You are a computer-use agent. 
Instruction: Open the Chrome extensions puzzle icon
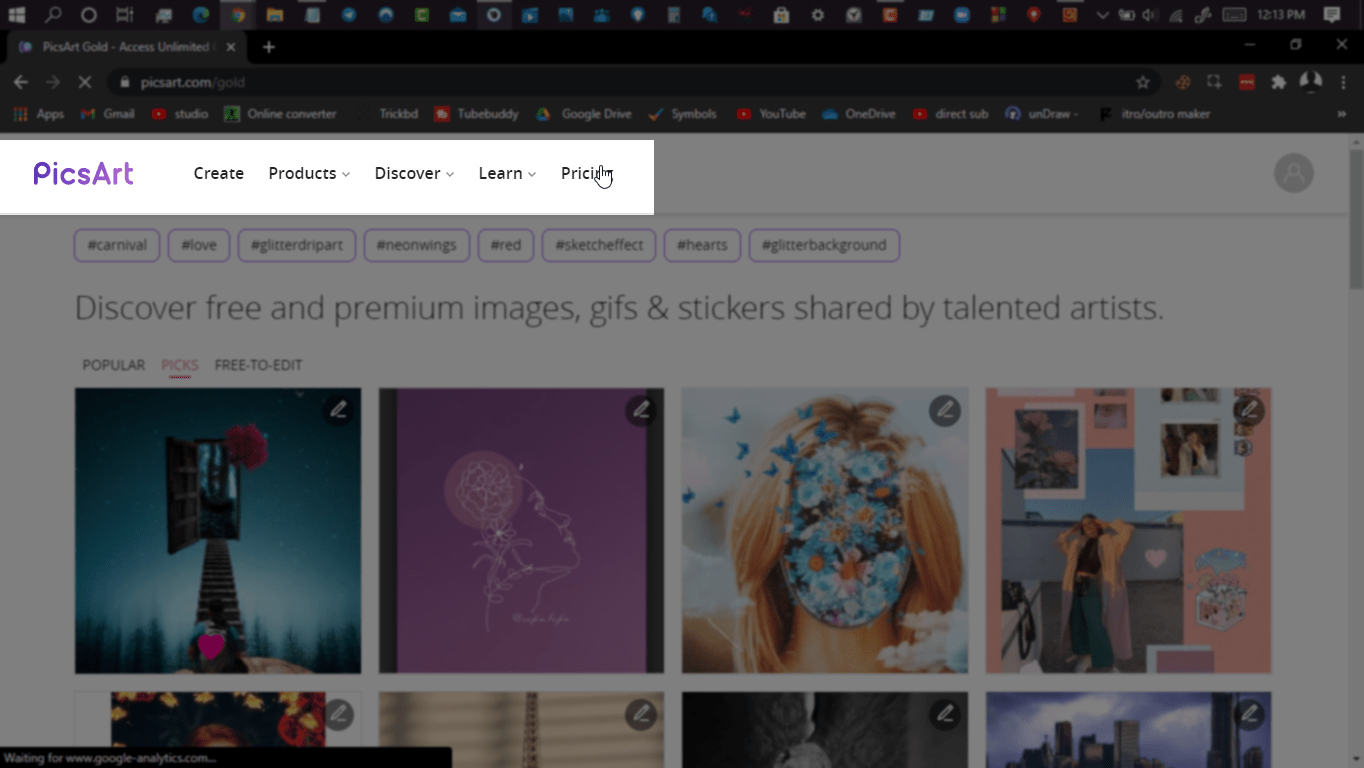[x=1278, y=82]
